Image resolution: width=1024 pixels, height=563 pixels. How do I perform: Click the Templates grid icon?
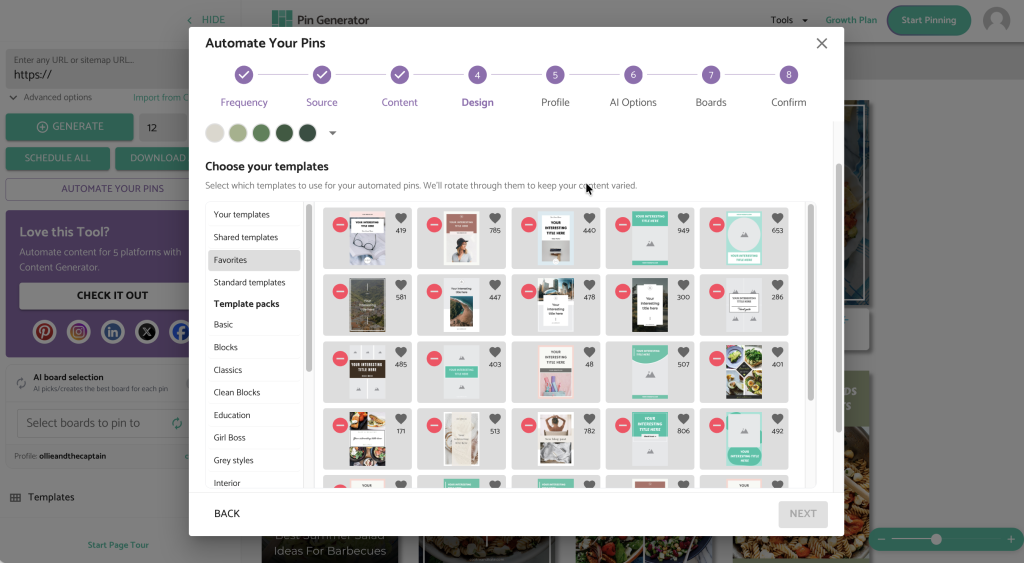coord(16,498)
